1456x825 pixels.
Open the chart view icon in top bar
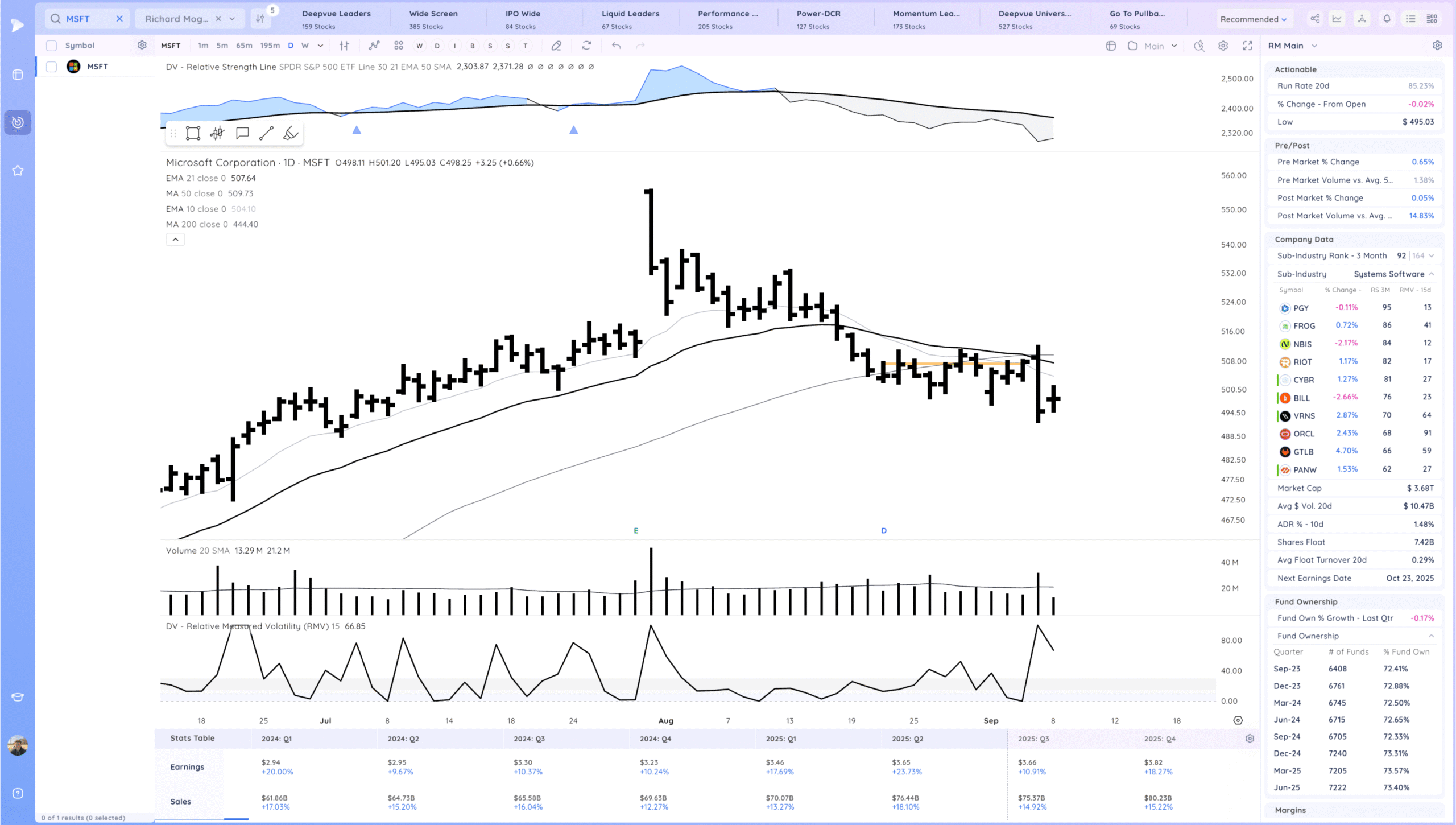click(1337, 19)
